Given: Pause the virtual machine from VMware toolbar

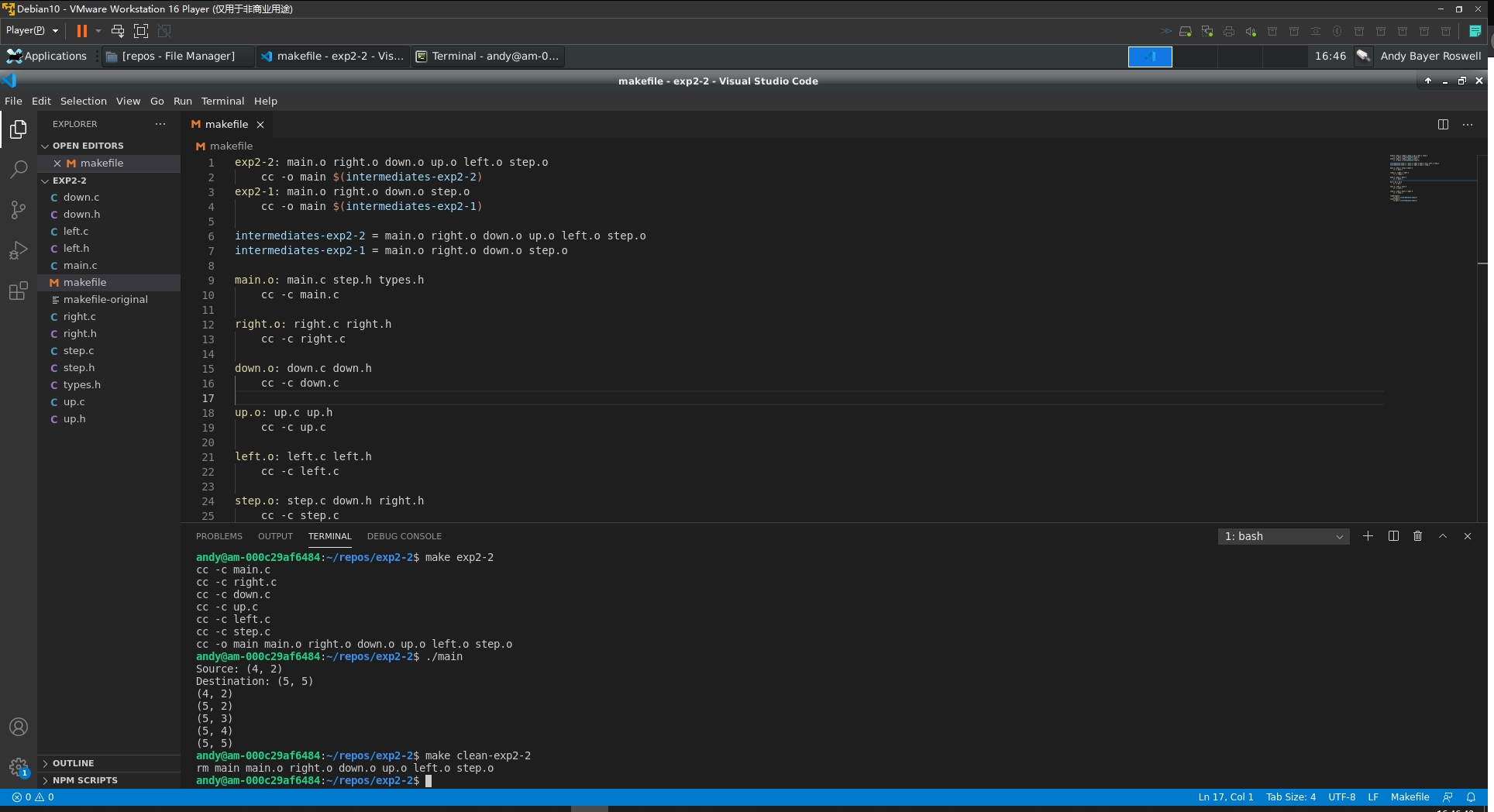Looking at the screenshot, I should [x=81, y=31].
